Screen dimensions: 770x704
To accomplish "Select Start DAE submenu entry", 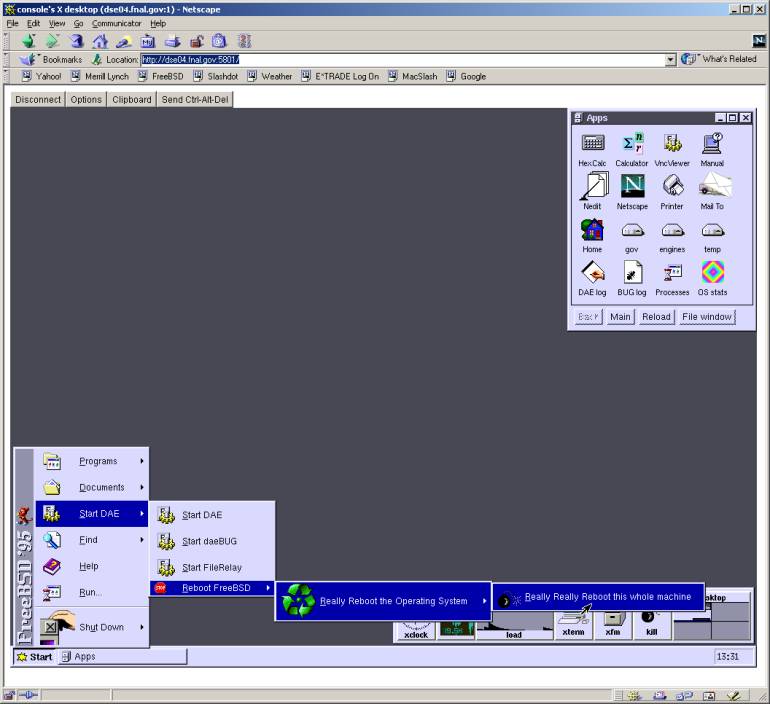I will tap(212, 514).
